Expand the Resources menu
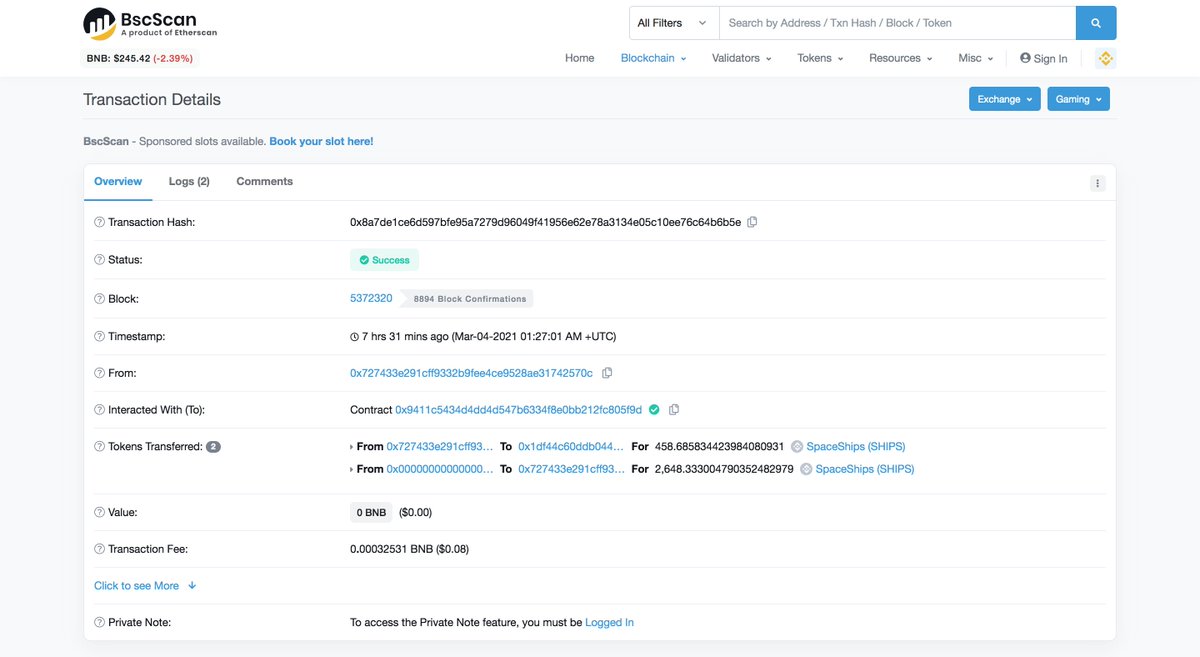Viewport: 1200px width, 657px height. [900, 58]
